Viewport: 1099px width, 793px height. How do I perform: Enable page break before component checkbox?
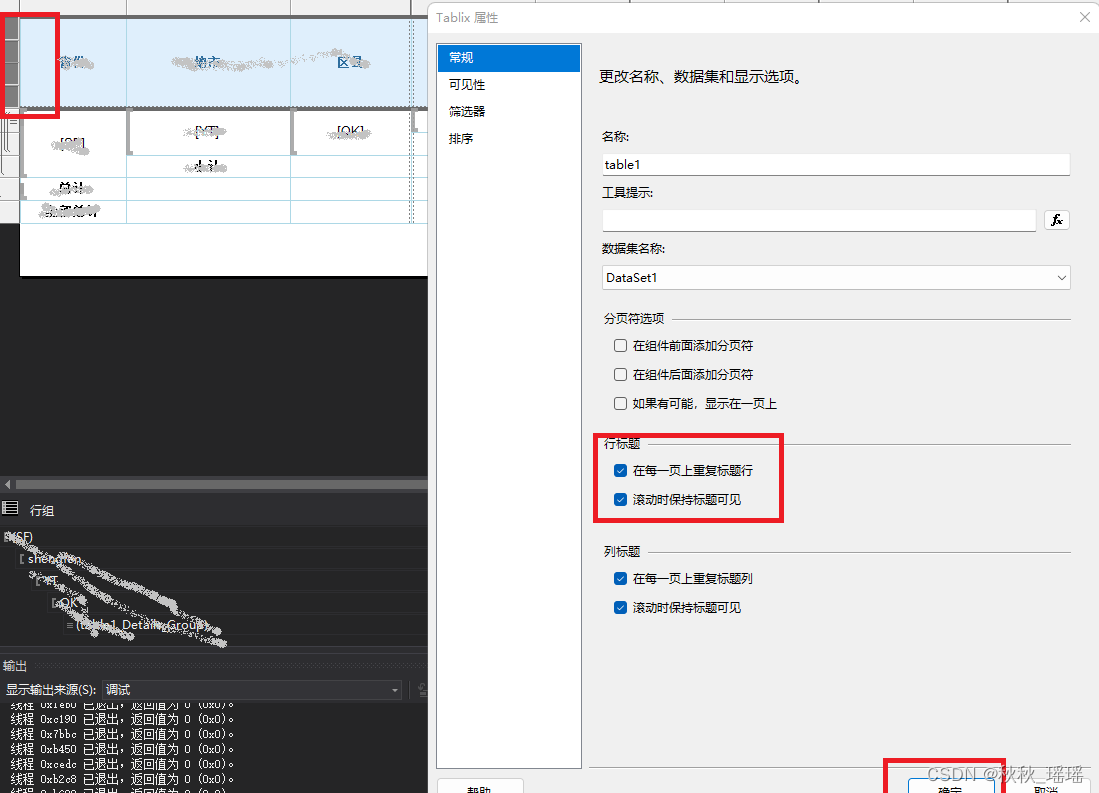pos(620,346)
